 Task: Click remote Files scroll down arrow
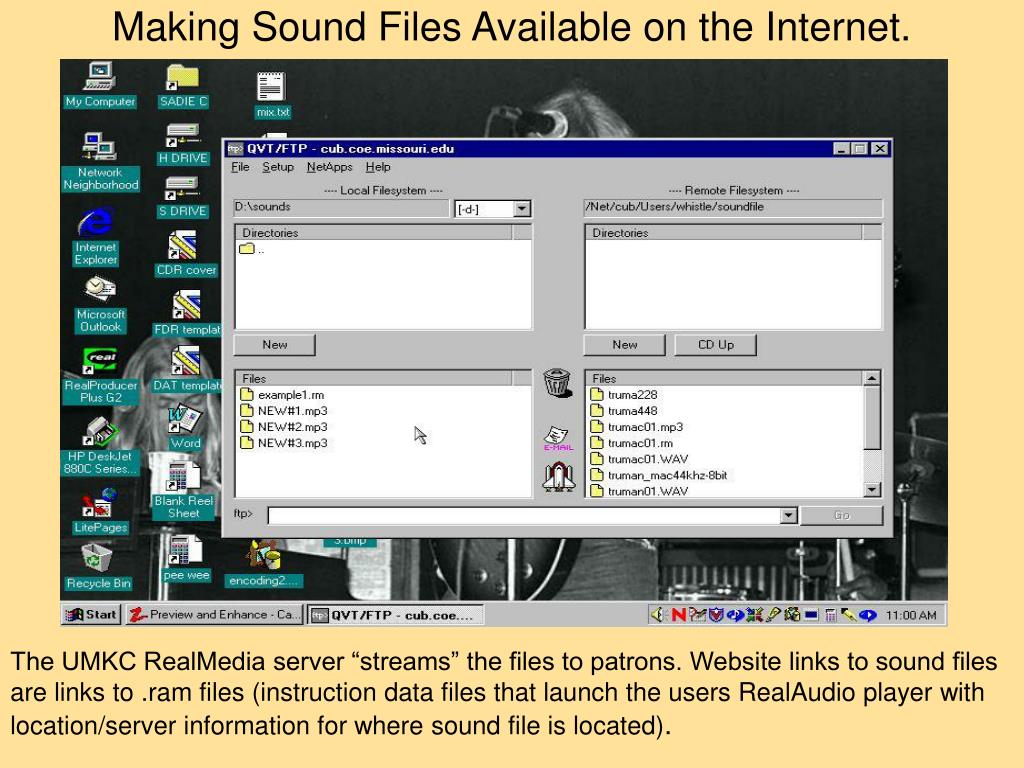[871, 489]
